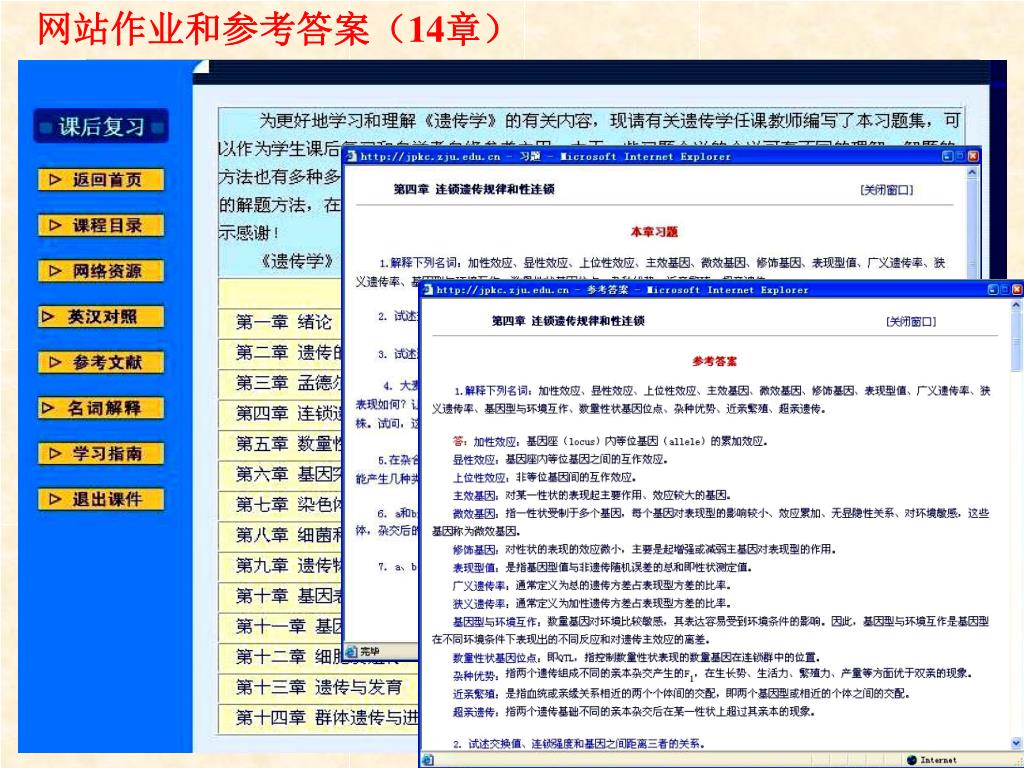
Task: Select chapter row starting with 第八章
Action: coord(281,535)
